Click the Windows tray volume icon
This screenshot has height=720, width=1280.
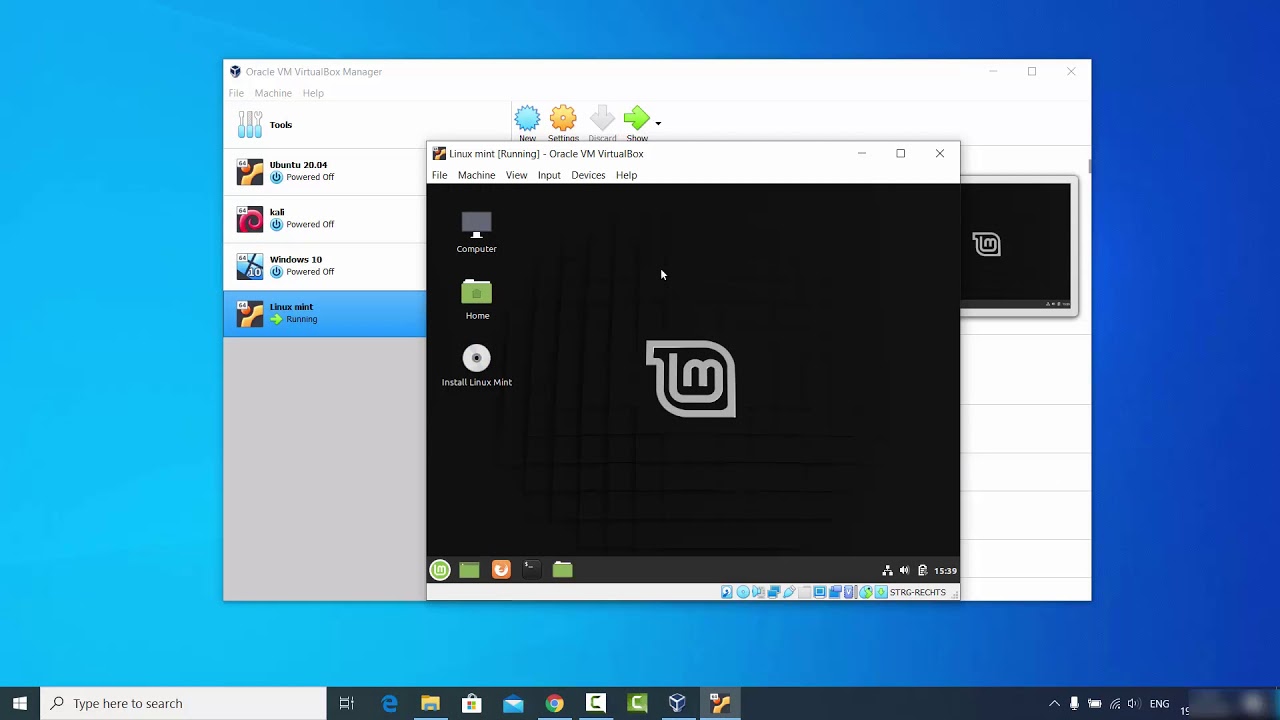[1133, 703]
